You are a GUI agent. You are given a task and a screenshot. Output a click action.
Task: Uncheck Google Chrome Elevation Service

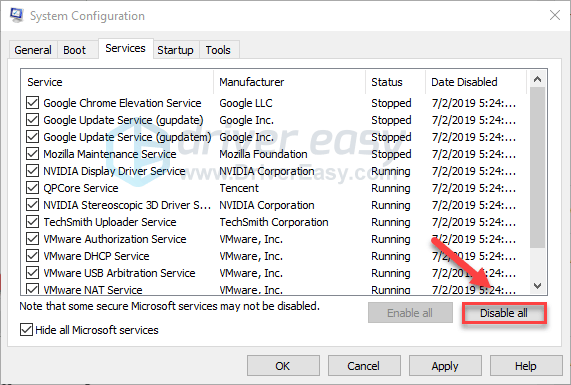32,103
